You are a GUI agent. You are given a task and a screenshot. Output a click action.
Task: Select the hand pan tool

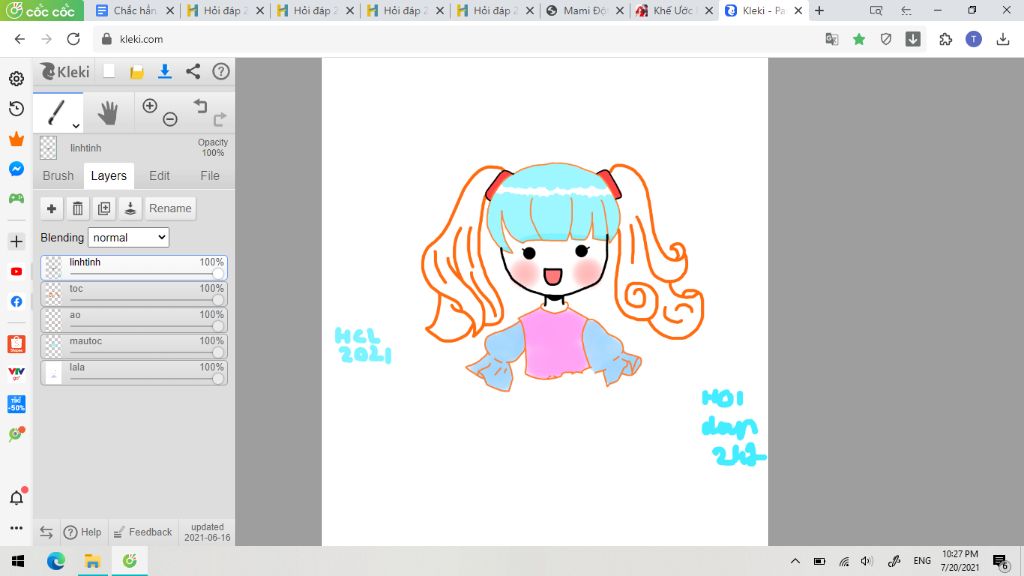point(108,112)
